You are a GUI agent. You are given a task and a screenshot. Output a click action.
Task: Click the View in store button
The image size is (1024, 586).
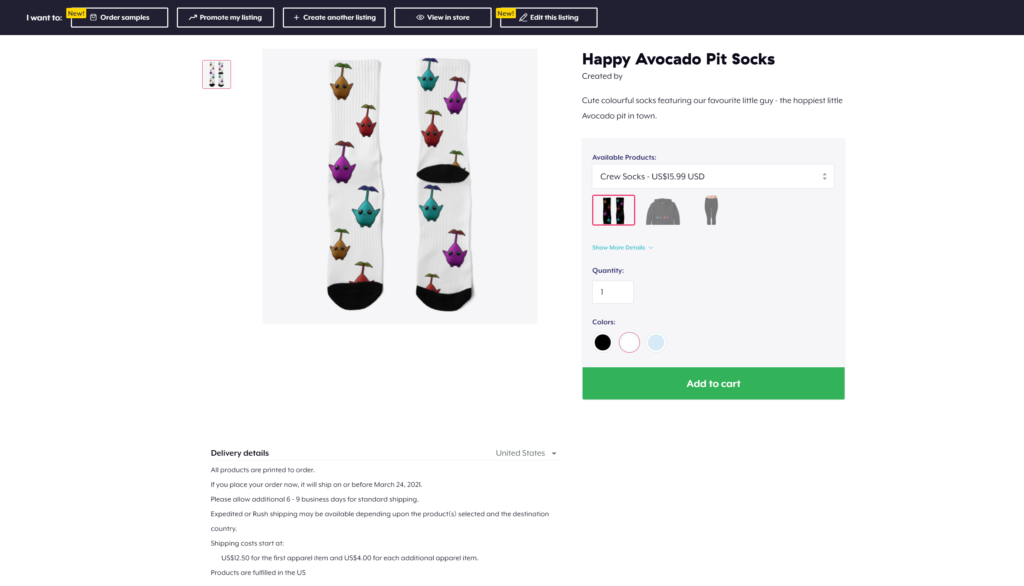click(x=442, y=18)
